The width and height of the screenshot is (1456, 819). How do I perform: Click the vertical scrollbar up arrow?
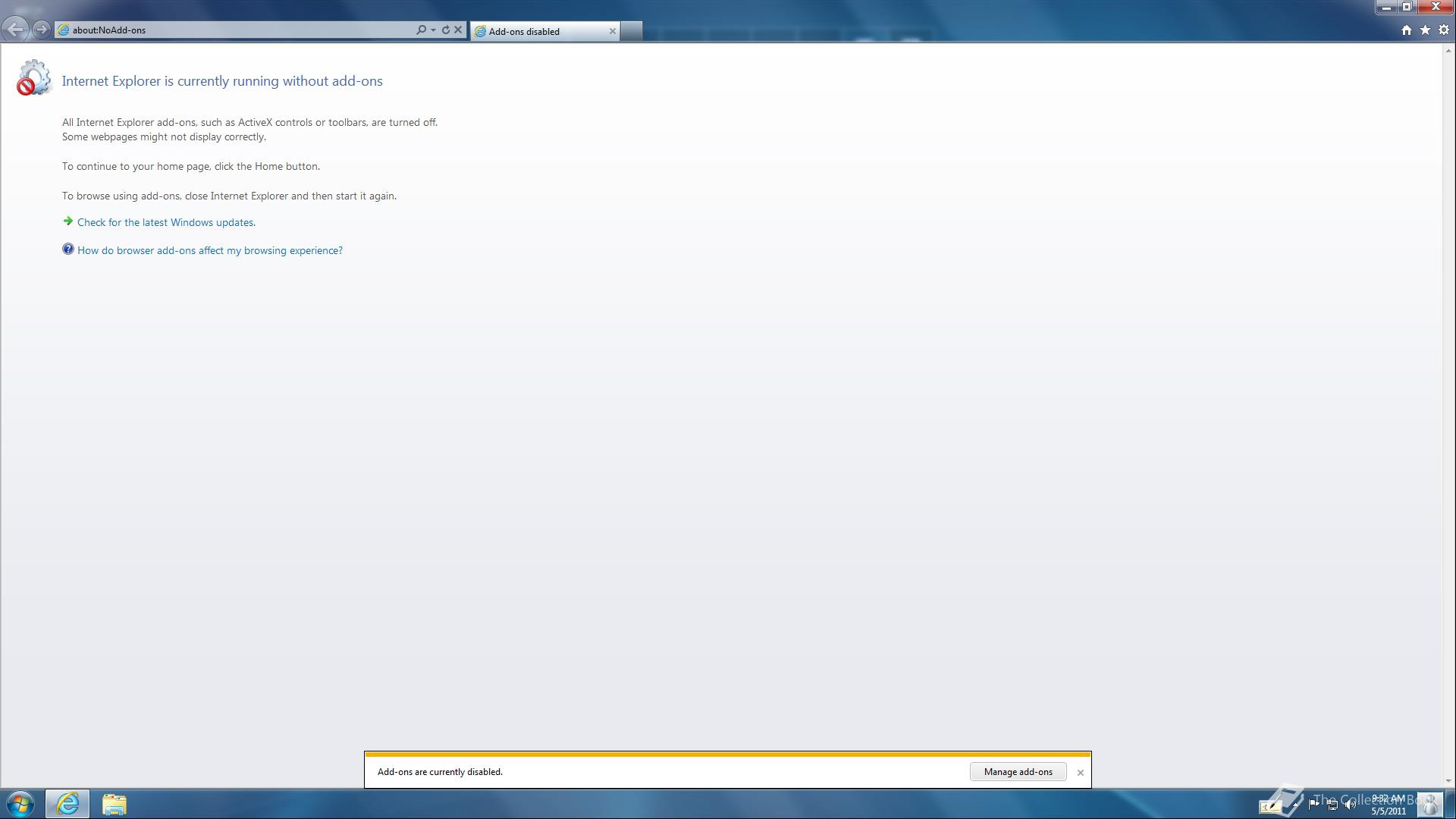(1448, 51)
